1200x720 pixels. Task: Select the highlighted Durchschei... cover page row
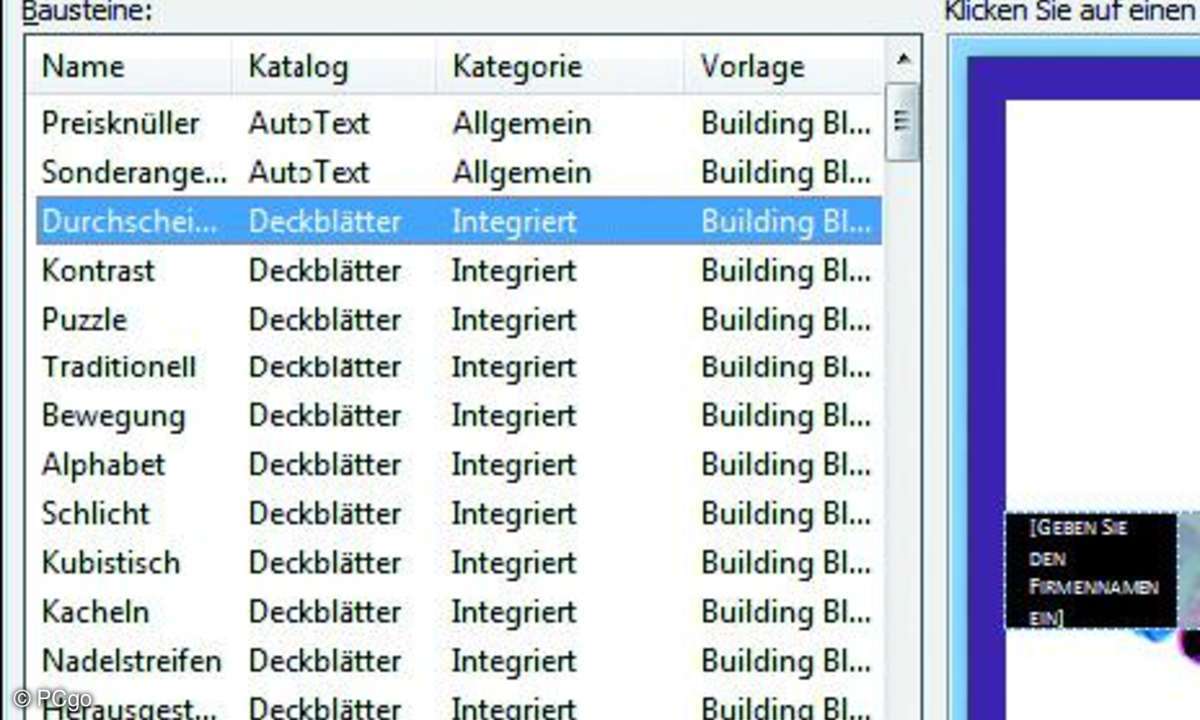click(128, 221)
